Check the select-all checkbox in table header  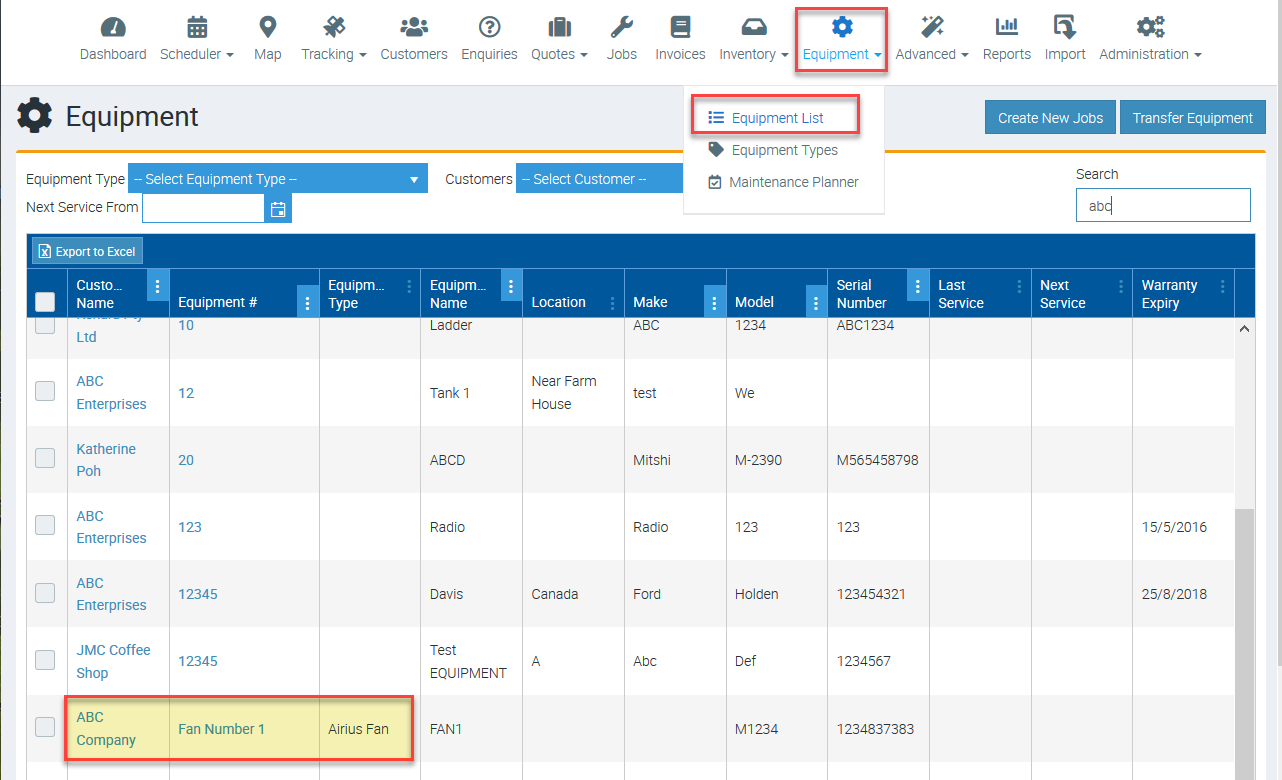pyautogui.click(x=45, y=301)
